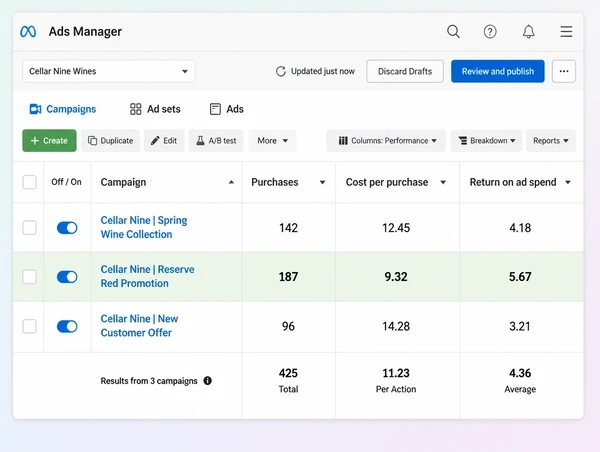
Task: Click the Ads Manager title
Action: click(x=85, y=31)
